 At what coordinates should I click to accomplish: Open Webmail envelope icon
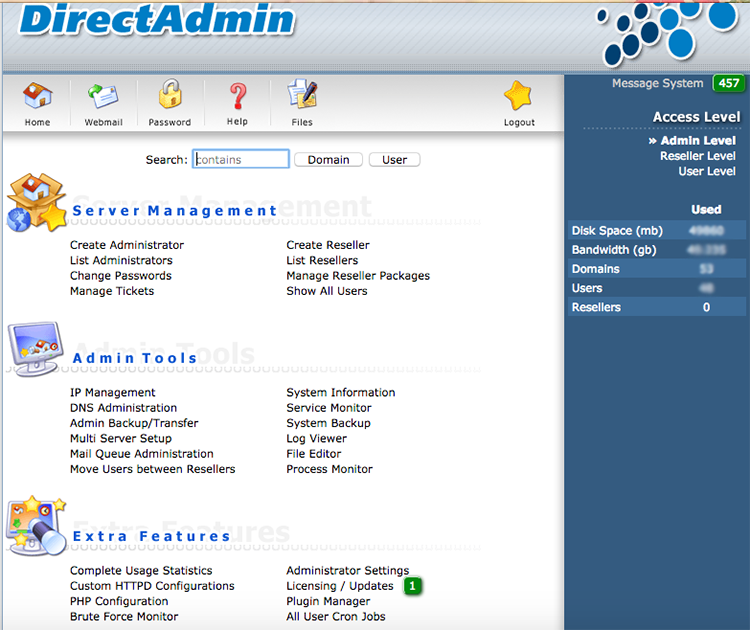click(x=103, y=96)
